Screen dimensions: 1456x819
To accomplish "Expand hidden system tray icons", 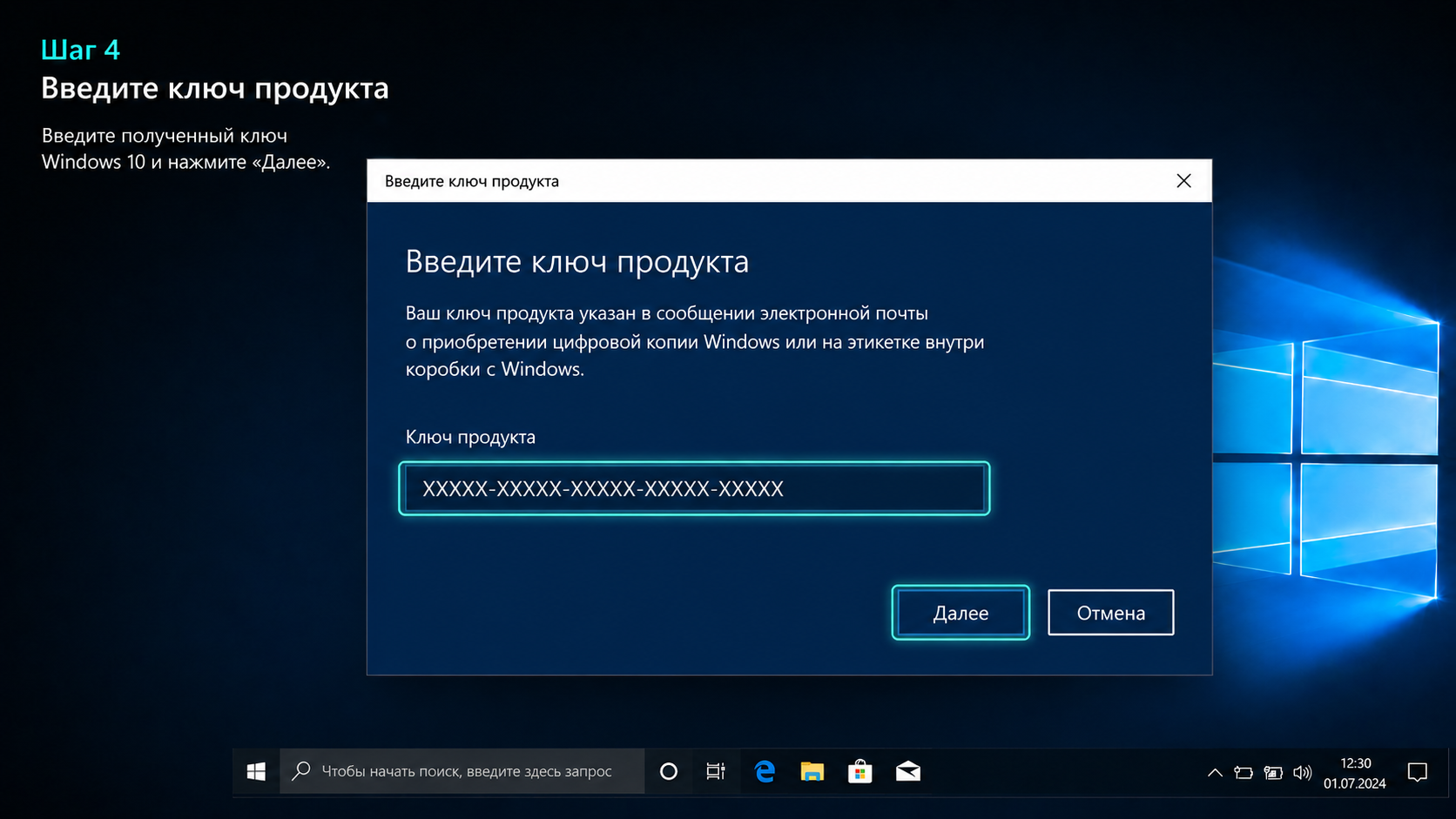I will (1215, 772).
